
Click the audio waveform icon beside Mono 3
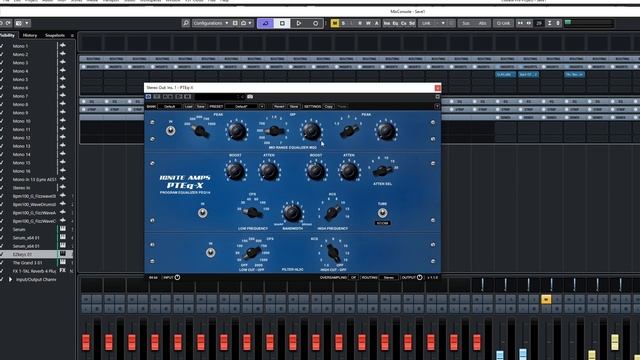tap(62, 62)
